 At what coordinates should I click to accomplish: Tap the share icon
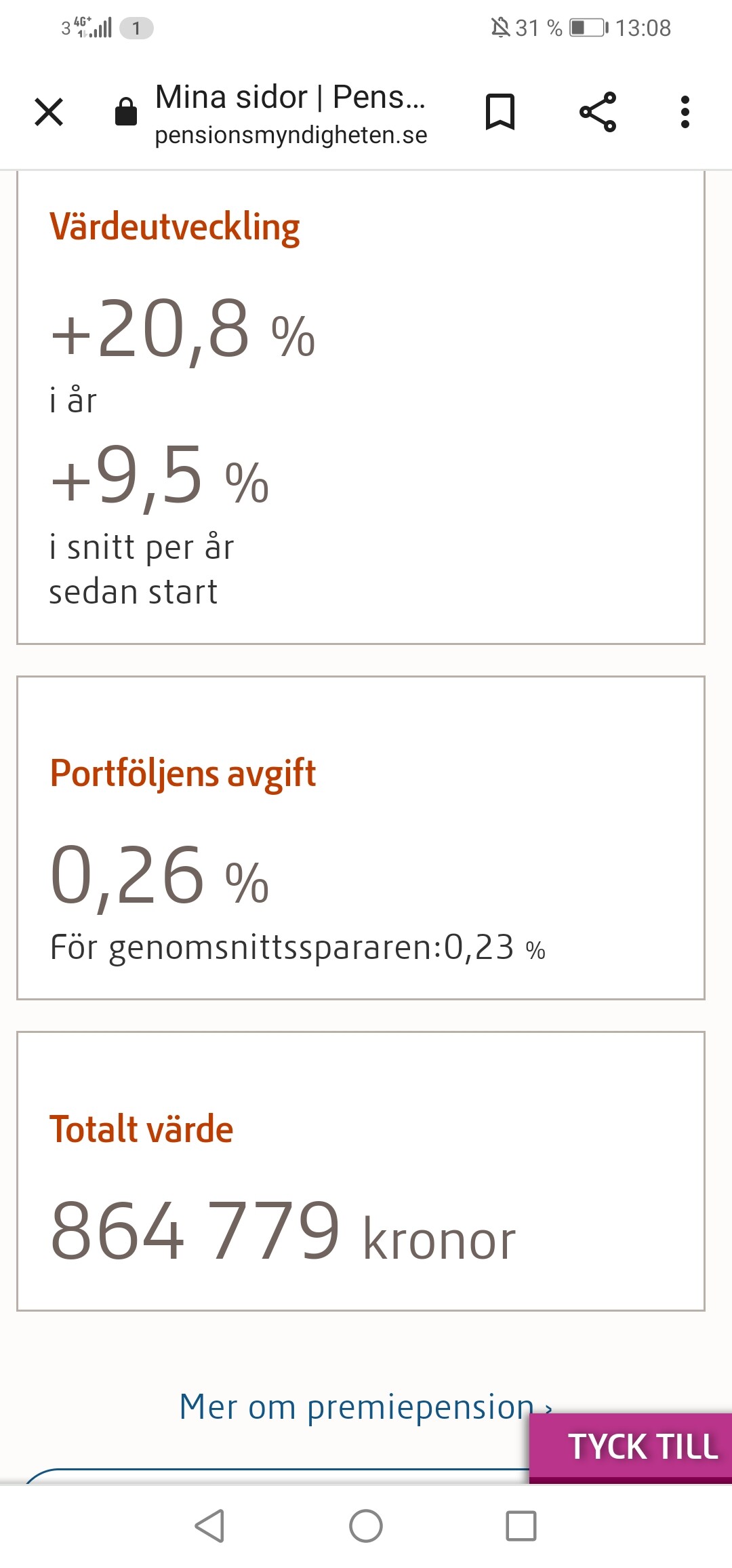[x=598, y=112]
